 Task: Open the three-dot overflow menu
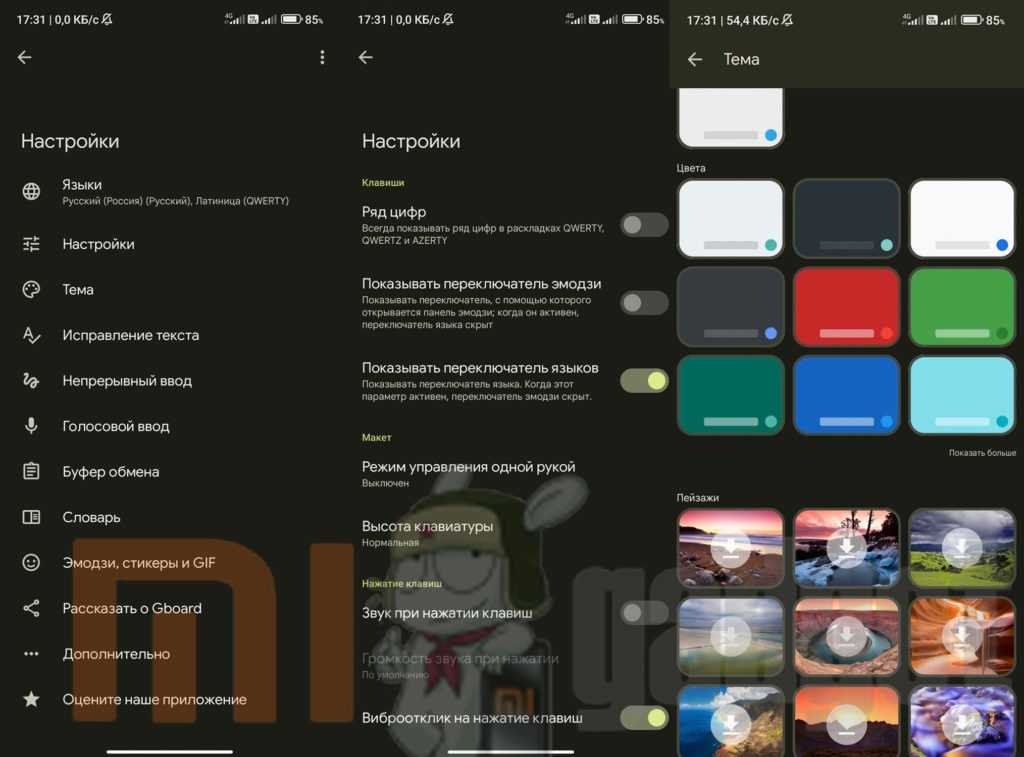(322, 58)
